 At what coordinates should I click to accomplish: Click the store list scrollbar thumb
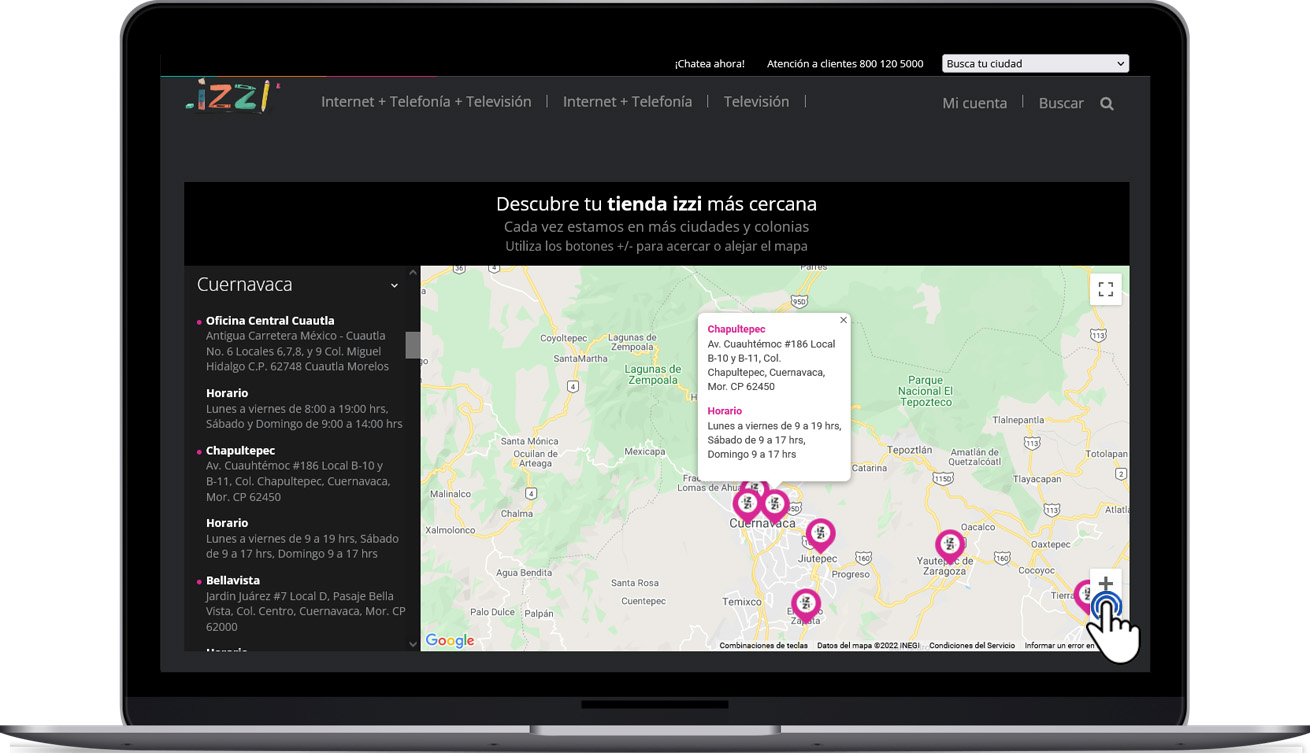413,345
